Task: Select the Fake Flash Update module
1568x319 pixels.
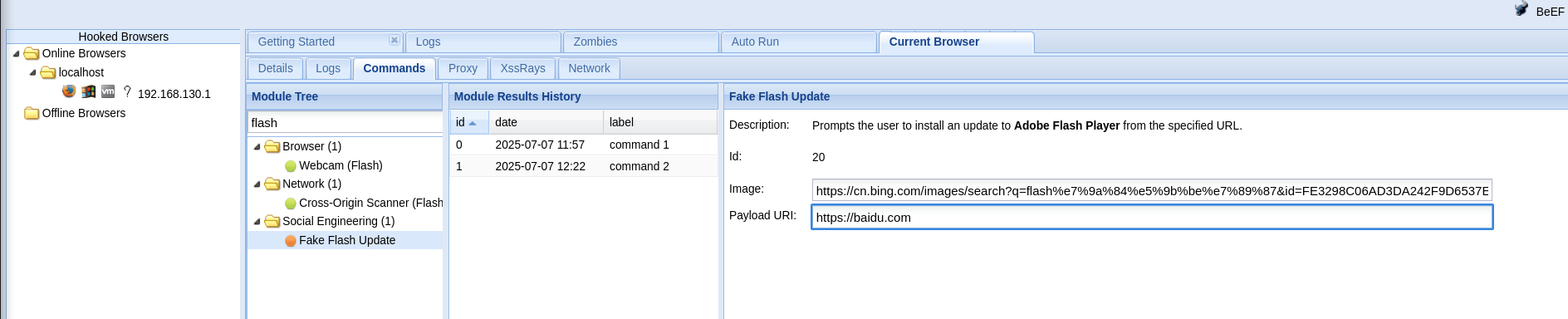Action: (x=347, y=240)
